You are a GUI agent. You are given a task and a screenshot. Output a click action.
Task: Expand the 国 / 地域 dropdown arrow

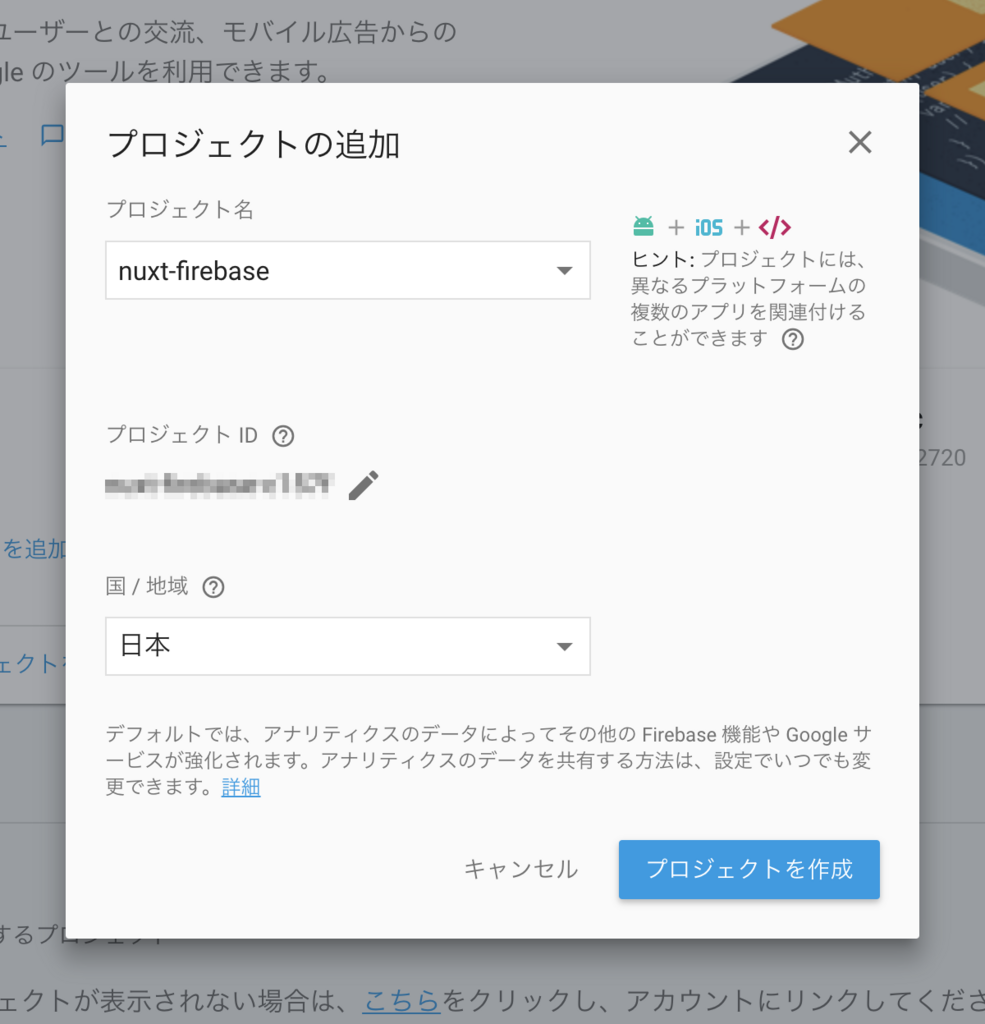(x=564, y=647)
